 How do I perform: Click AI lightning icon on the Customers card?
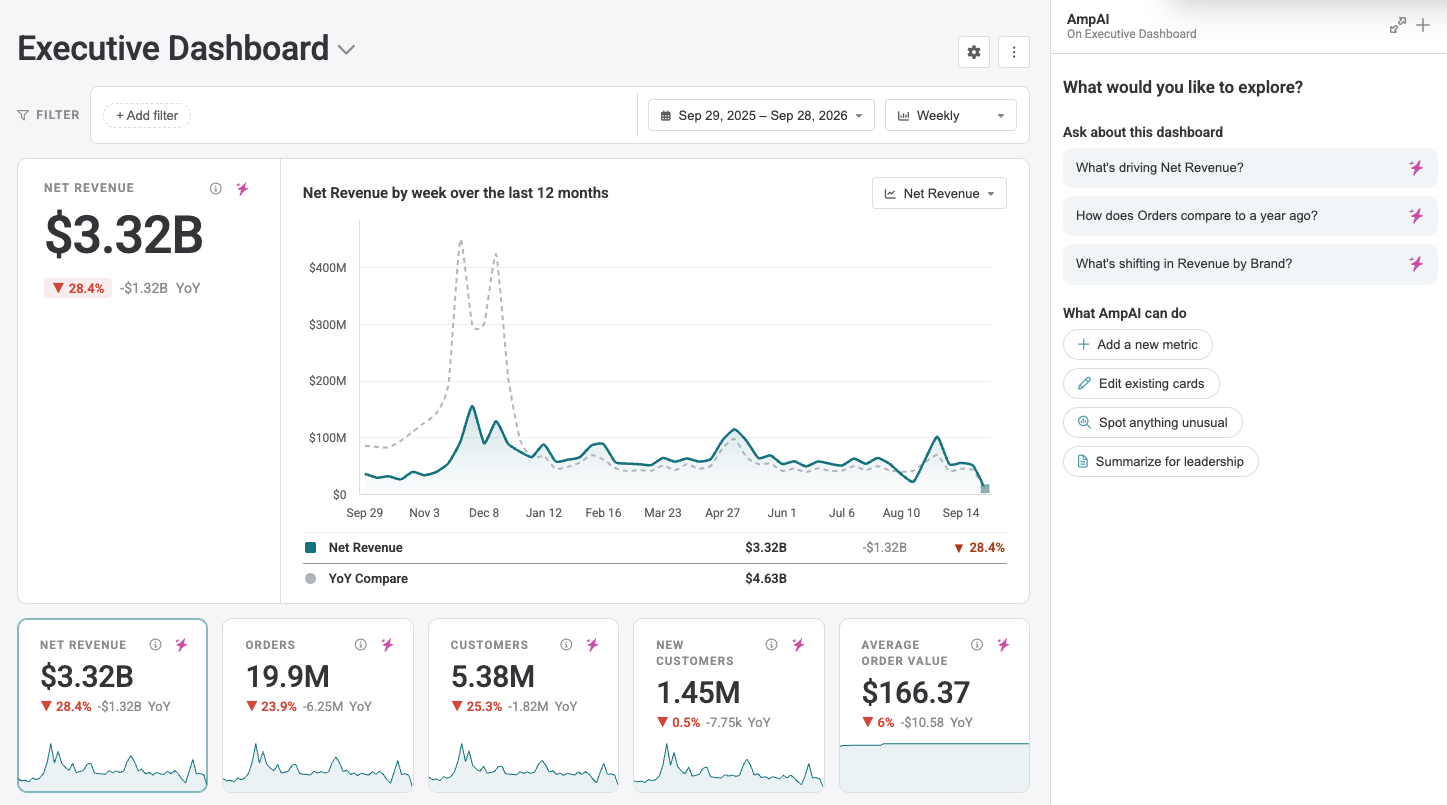click(593, 645)
